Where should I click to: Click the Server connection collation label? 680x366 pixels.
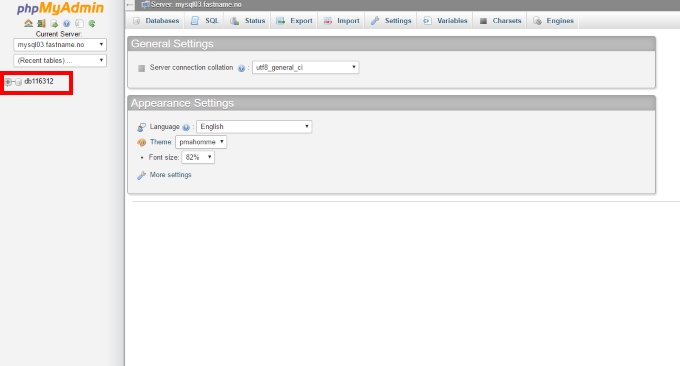pyautogui.click(x=192, y=68)
